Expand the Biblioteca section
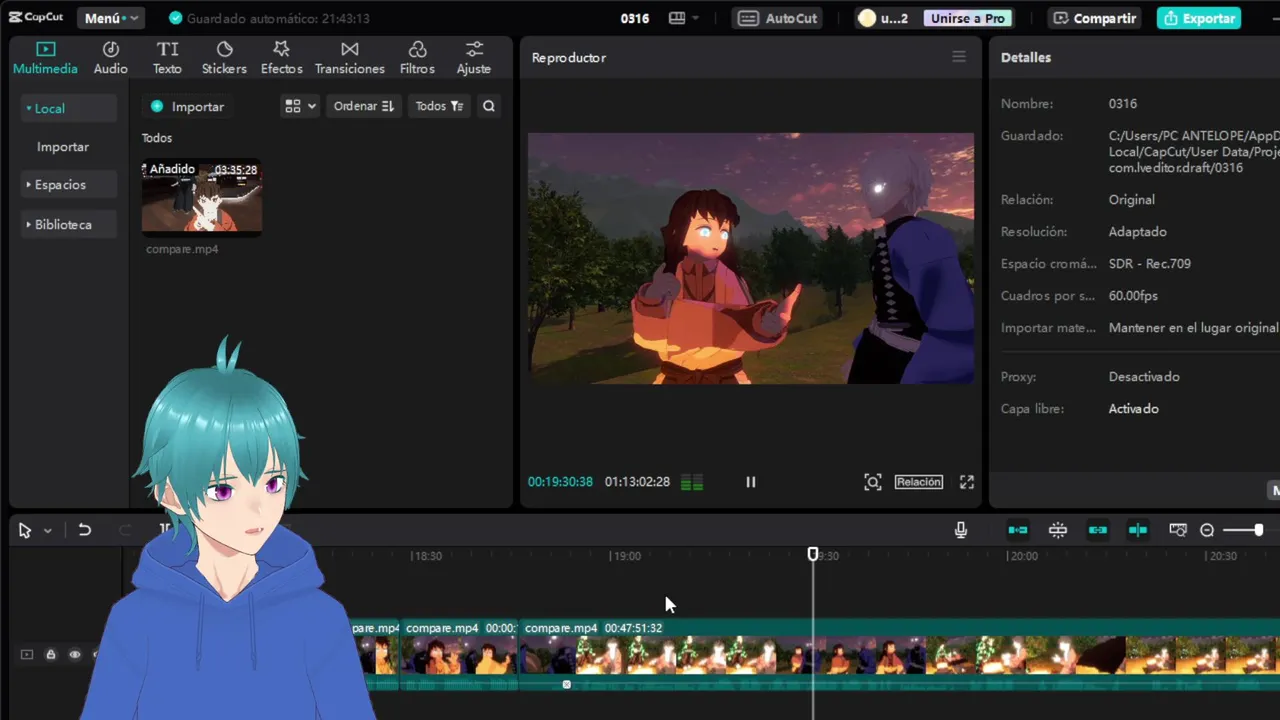Screen dimensions: 1280x720 (68, 224)
